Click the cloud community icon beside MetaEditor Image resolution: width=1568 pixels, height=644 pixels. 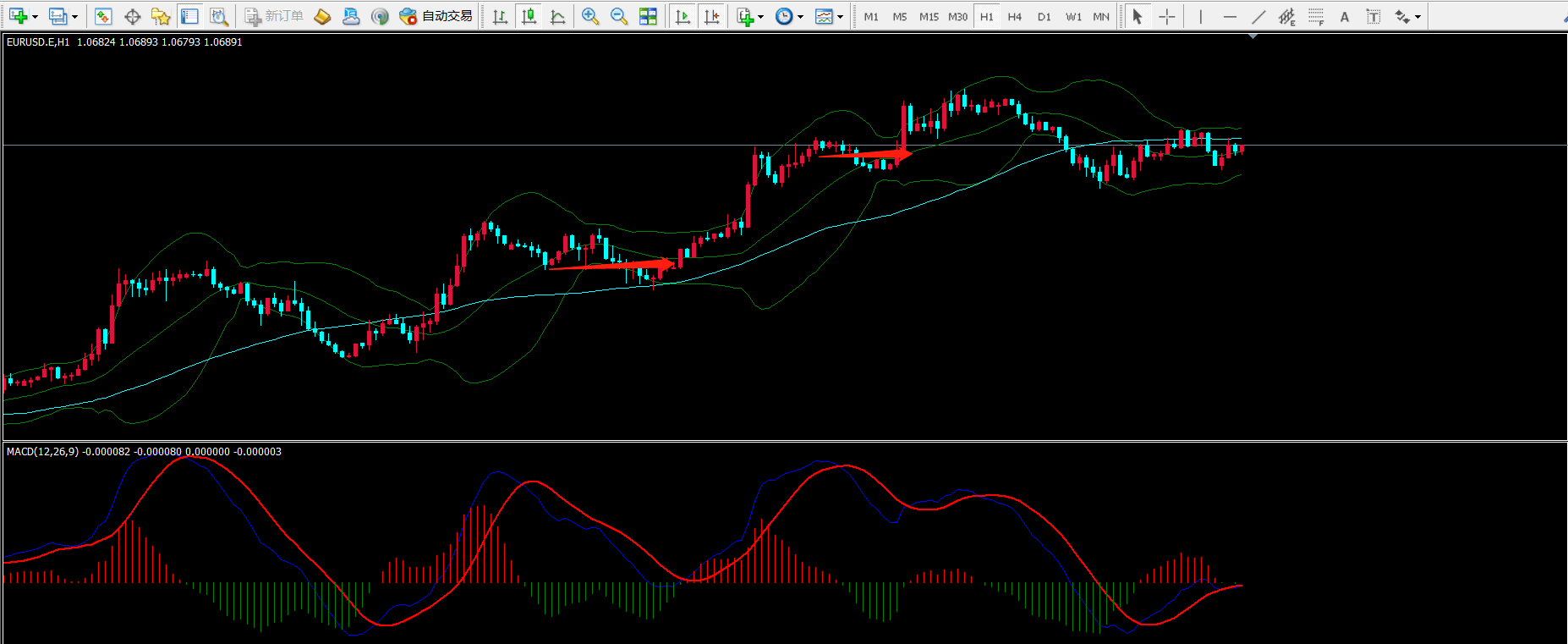(351, 16)
